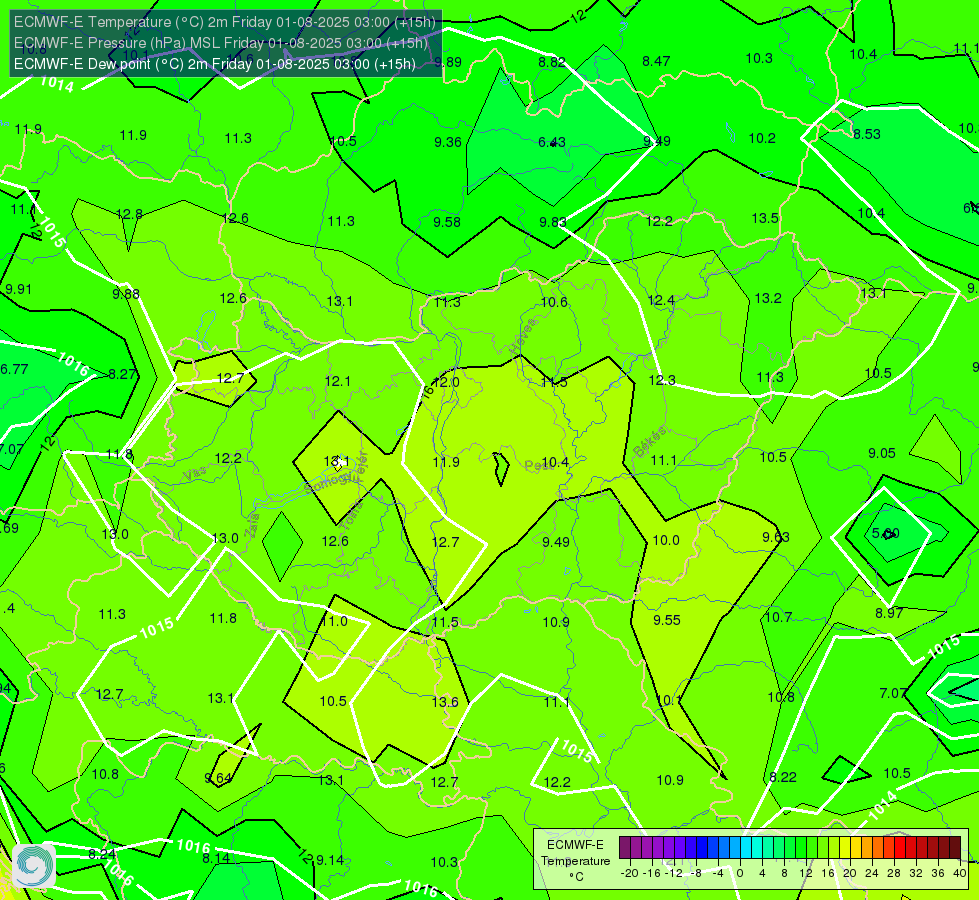The width and height of the screenshot is (979, 900).
Task: Click the purple swatch above -20 in the legend
Action: pyautogui.click(x=625, y=848)
